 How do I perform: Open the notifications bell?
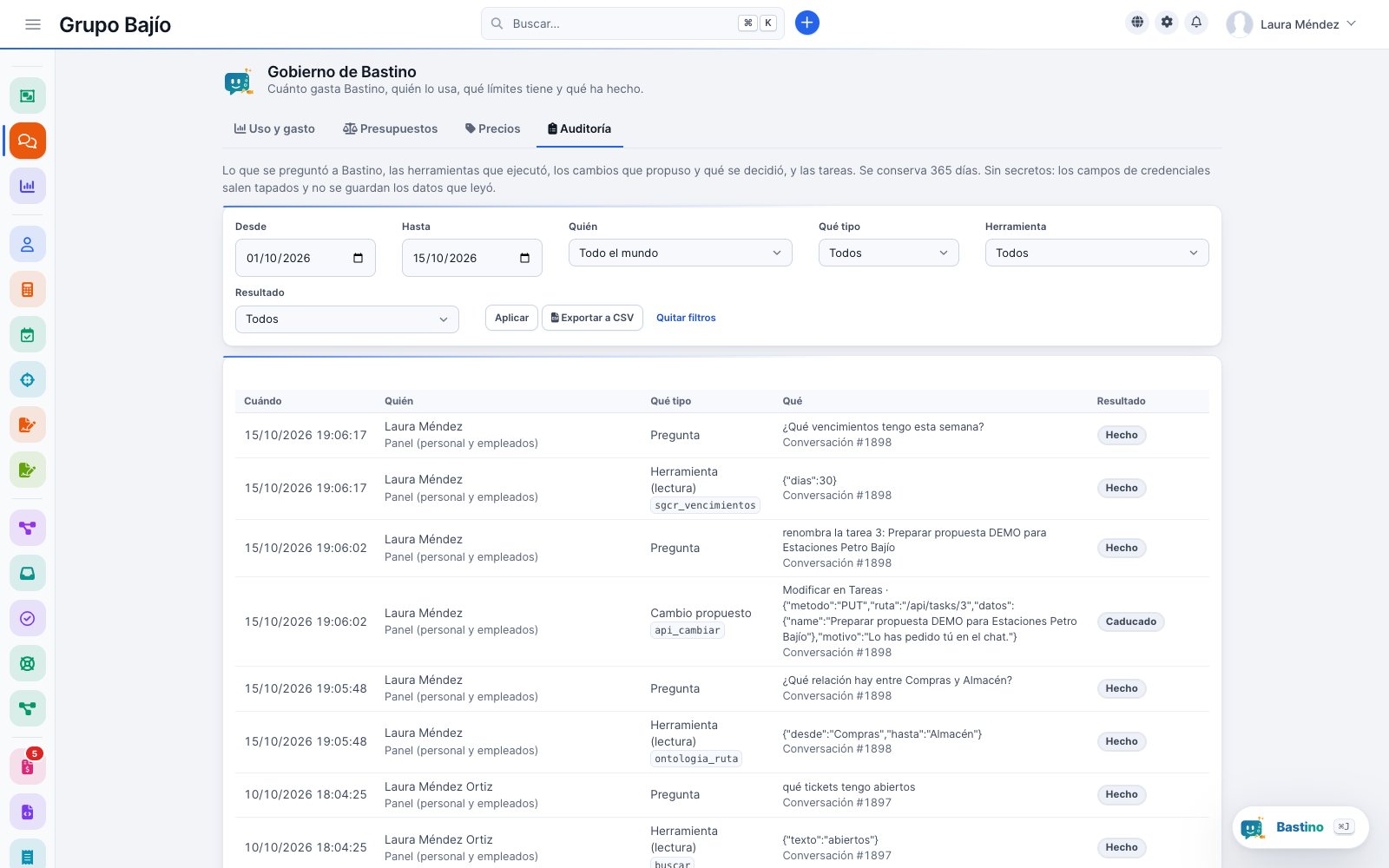click(1196, 23)
